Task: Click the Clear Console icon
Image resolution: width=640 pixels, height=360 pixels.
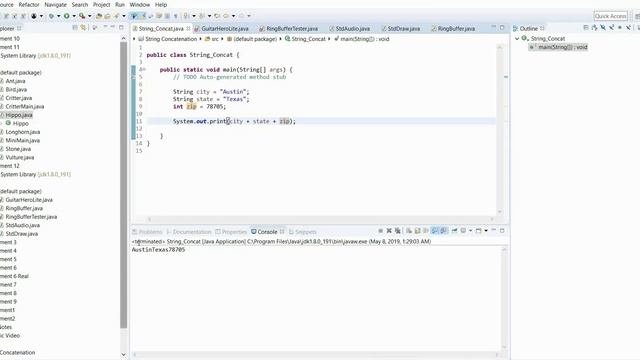Action: tap(409, 231)
